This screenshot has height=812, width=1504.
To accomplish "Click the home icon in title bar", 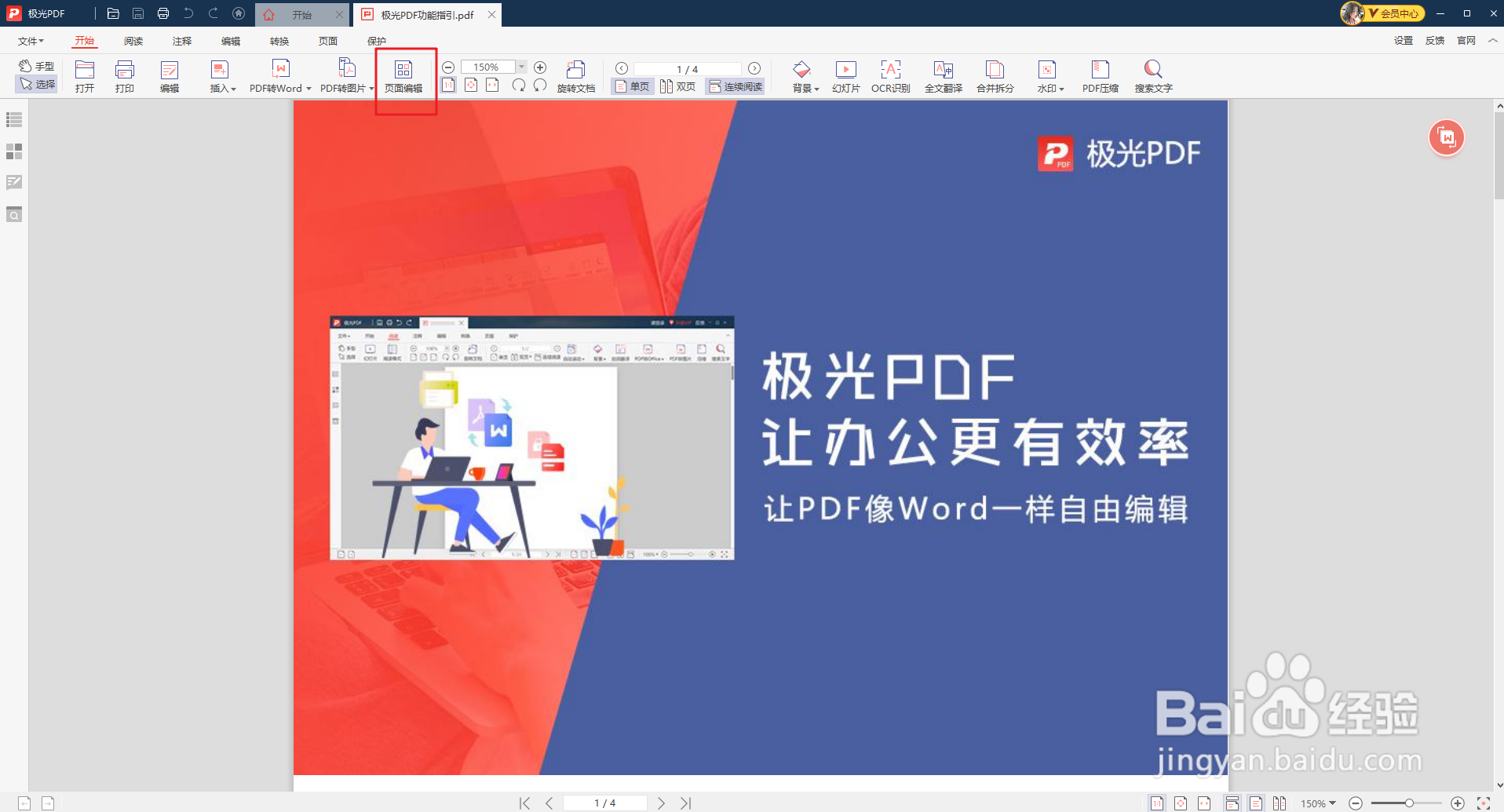I will [x=239, y=13].
